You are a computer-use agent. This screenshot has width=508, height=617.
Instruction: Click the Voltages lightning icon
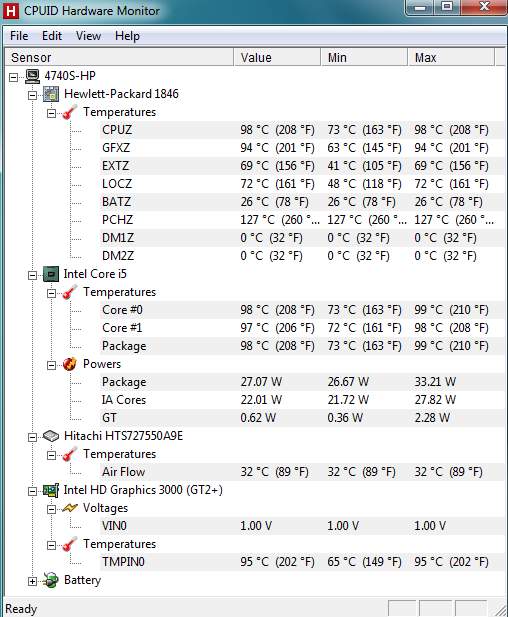[x=70, y=508]
